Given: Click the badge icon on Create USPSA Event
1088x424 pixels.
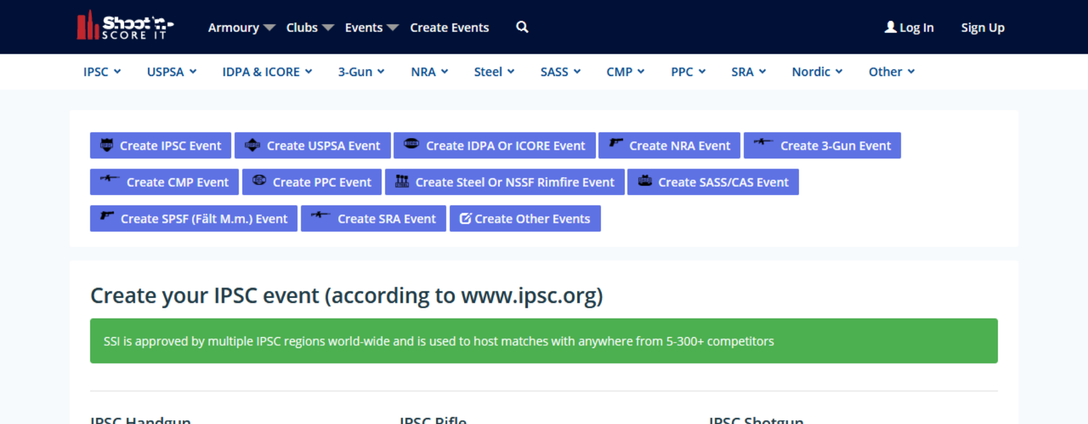Looking at the screenshot, I should [253, 144].
